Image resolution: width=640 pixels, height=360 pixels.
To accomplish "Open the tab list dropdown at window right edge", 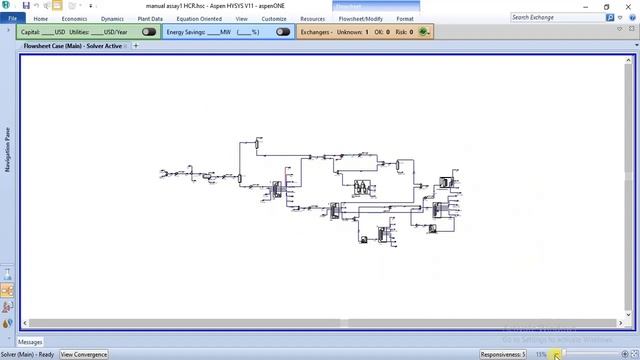I will point(636,45).
